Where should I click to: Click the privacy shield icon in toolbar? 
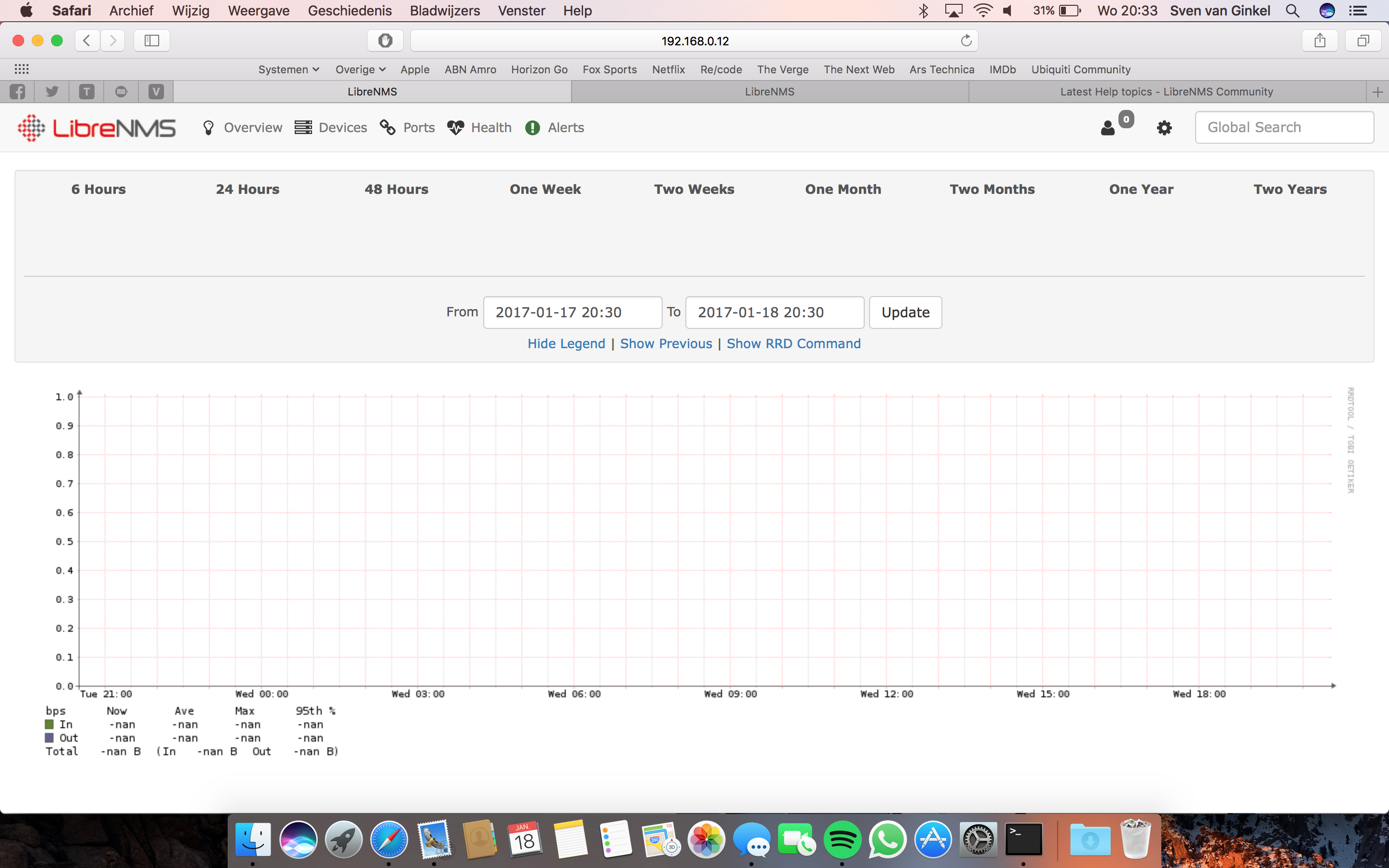point(385,40)
